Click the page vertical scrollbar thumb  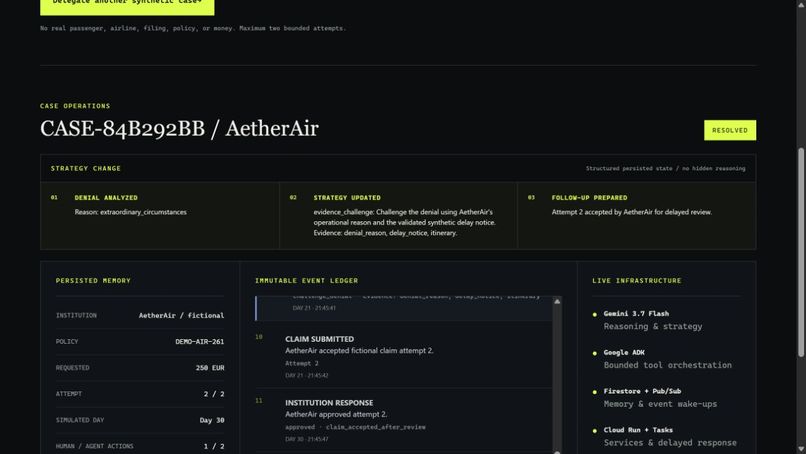(801, 252)
